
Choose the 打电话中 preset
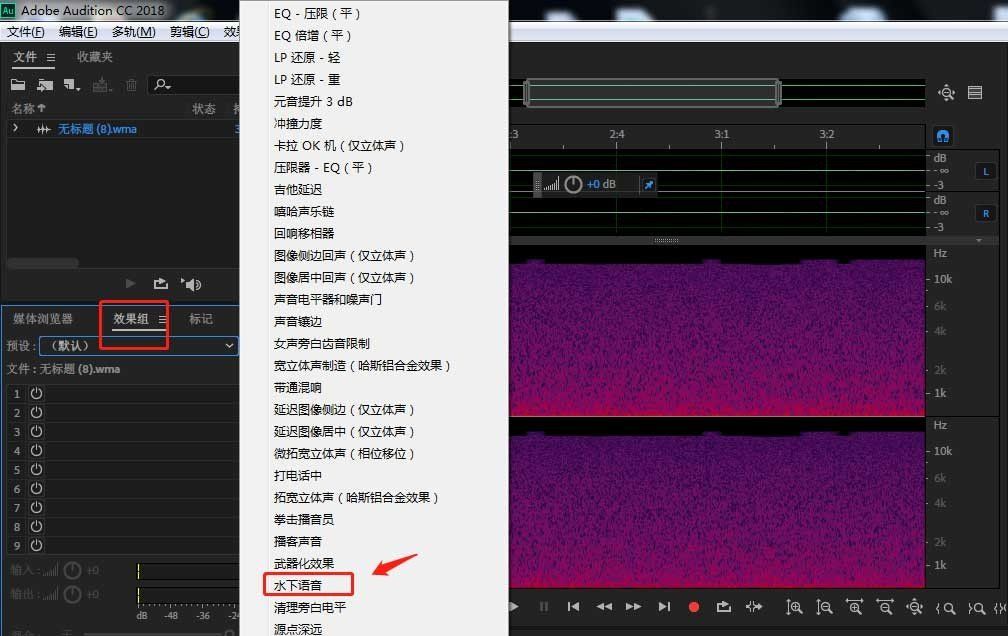pos(298,475)
